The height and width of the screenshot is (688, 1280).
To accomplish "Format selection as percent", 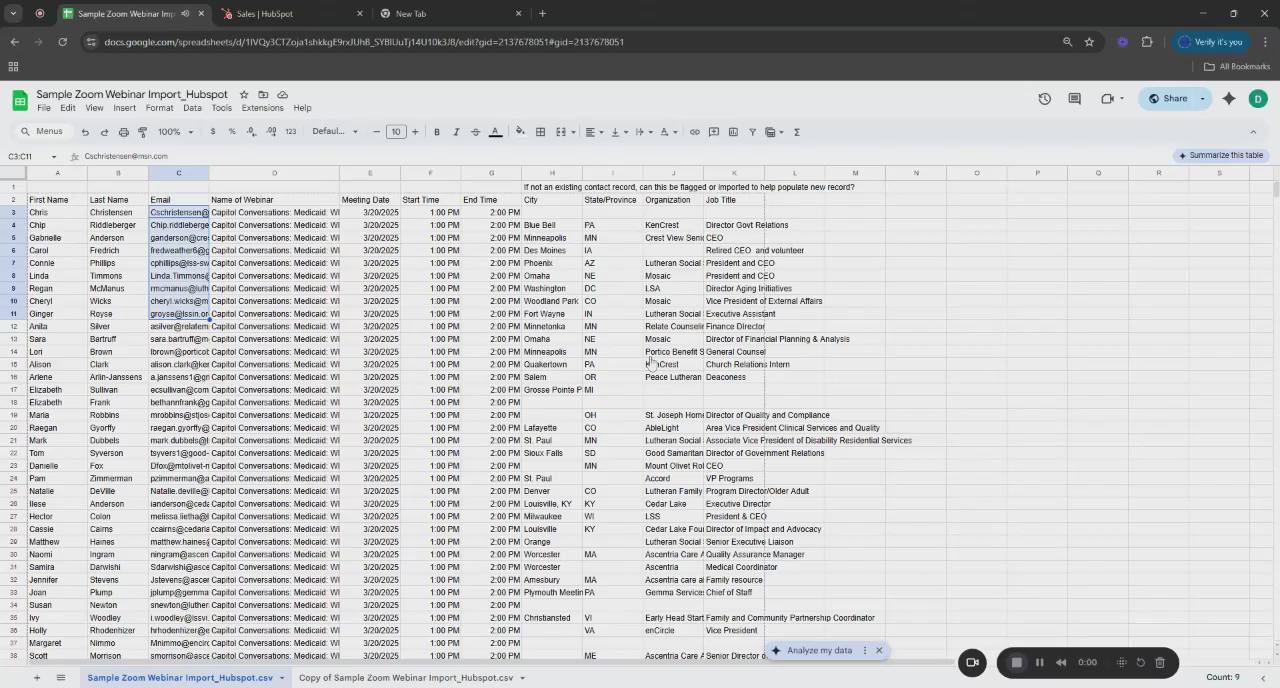I will coord(232,132).
